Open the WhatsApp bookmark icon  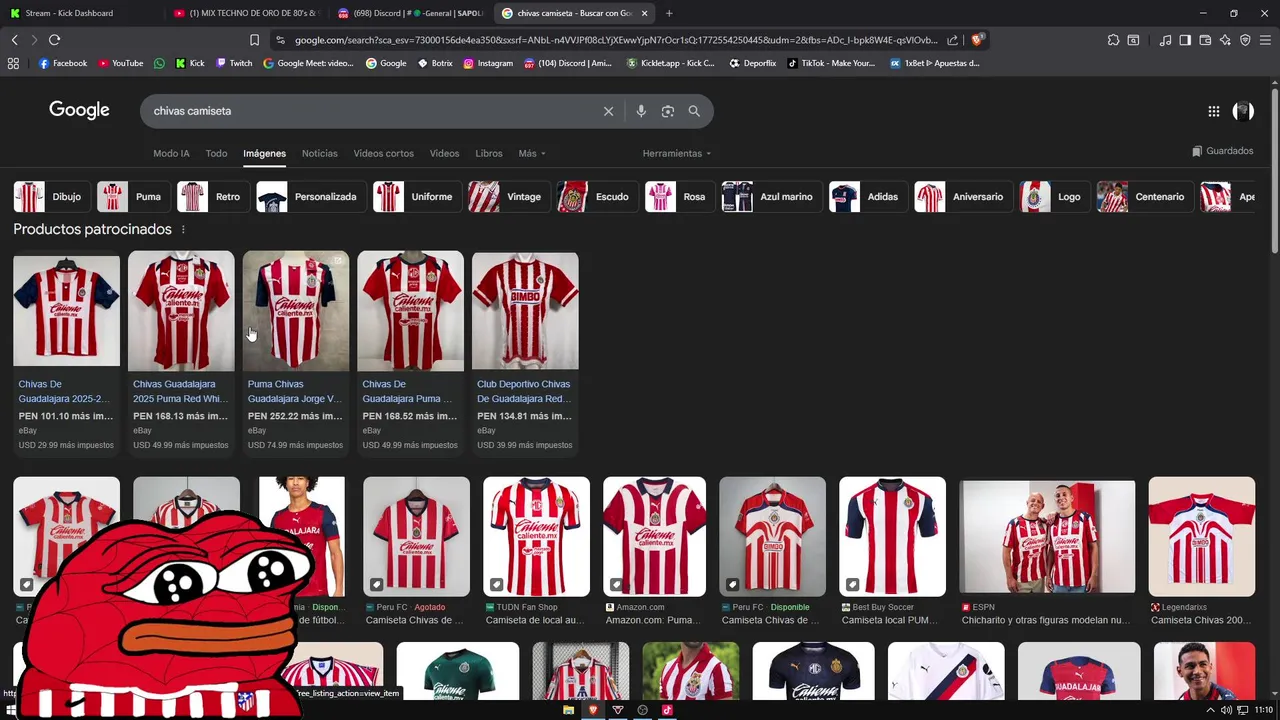coord(159,63)
